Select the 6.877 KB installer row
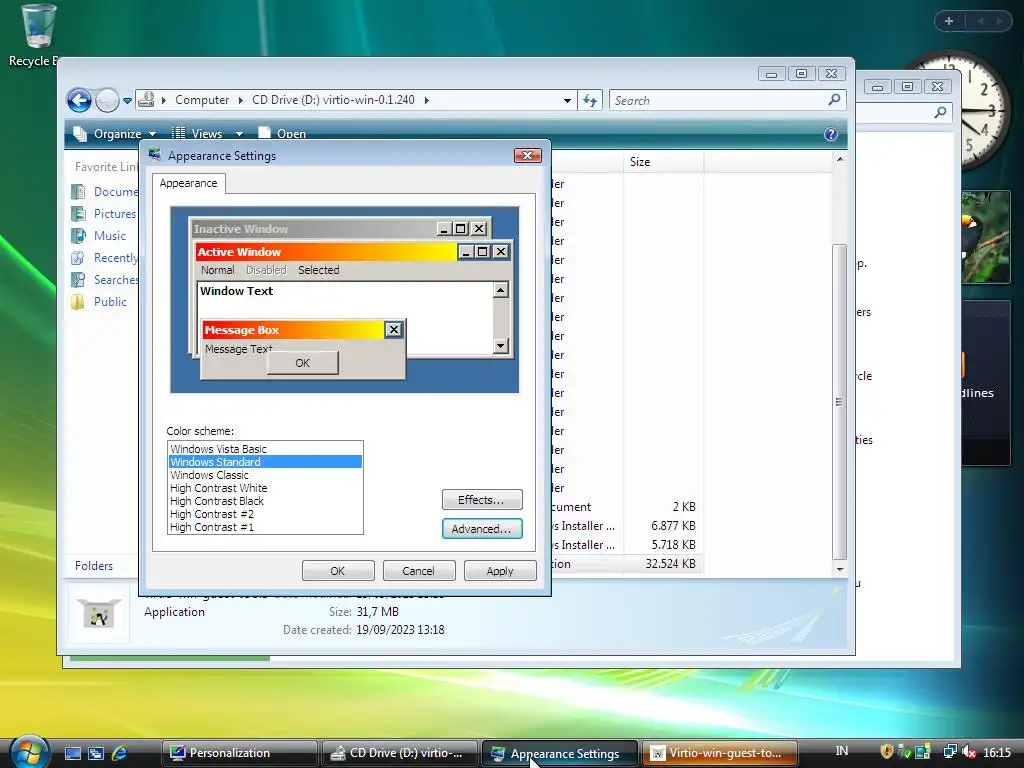The image size is (1024, 768). pyautogui.click(x=627, y=526)
